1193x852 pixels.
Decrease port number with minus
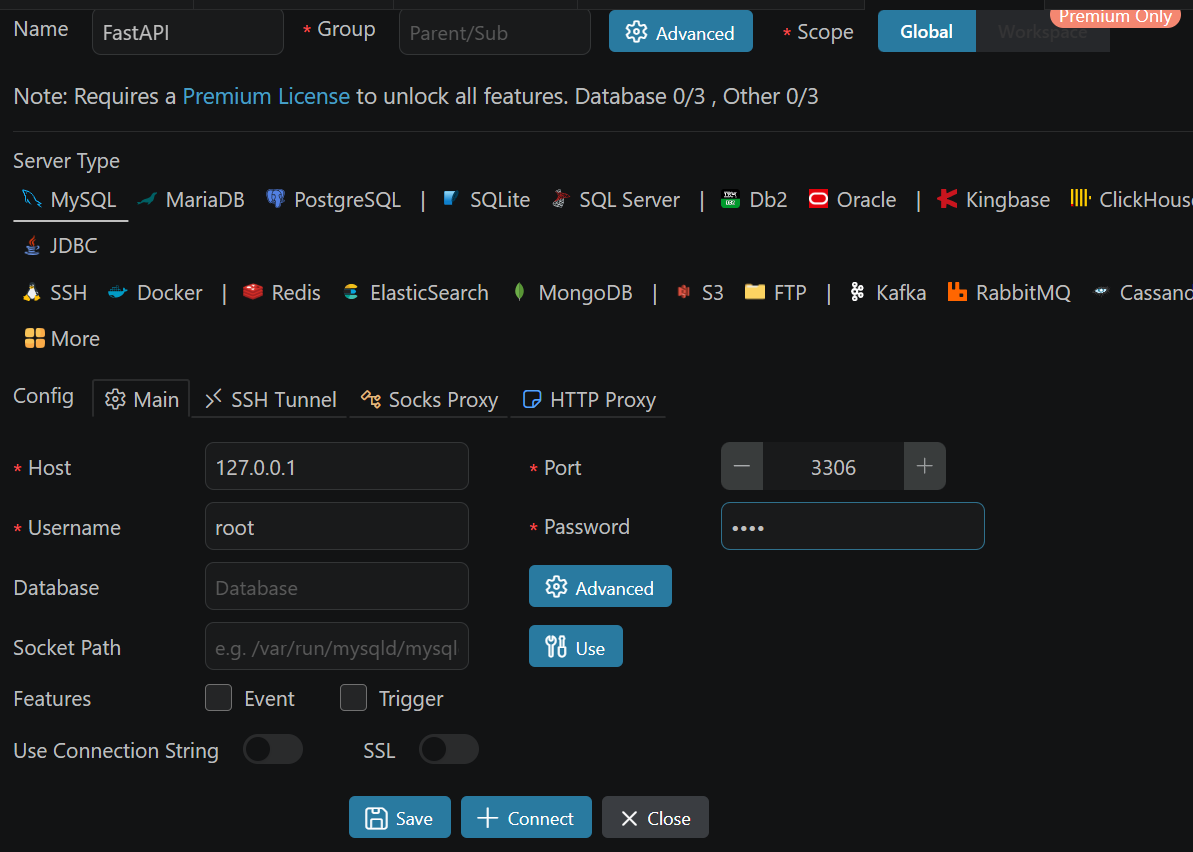742,466
